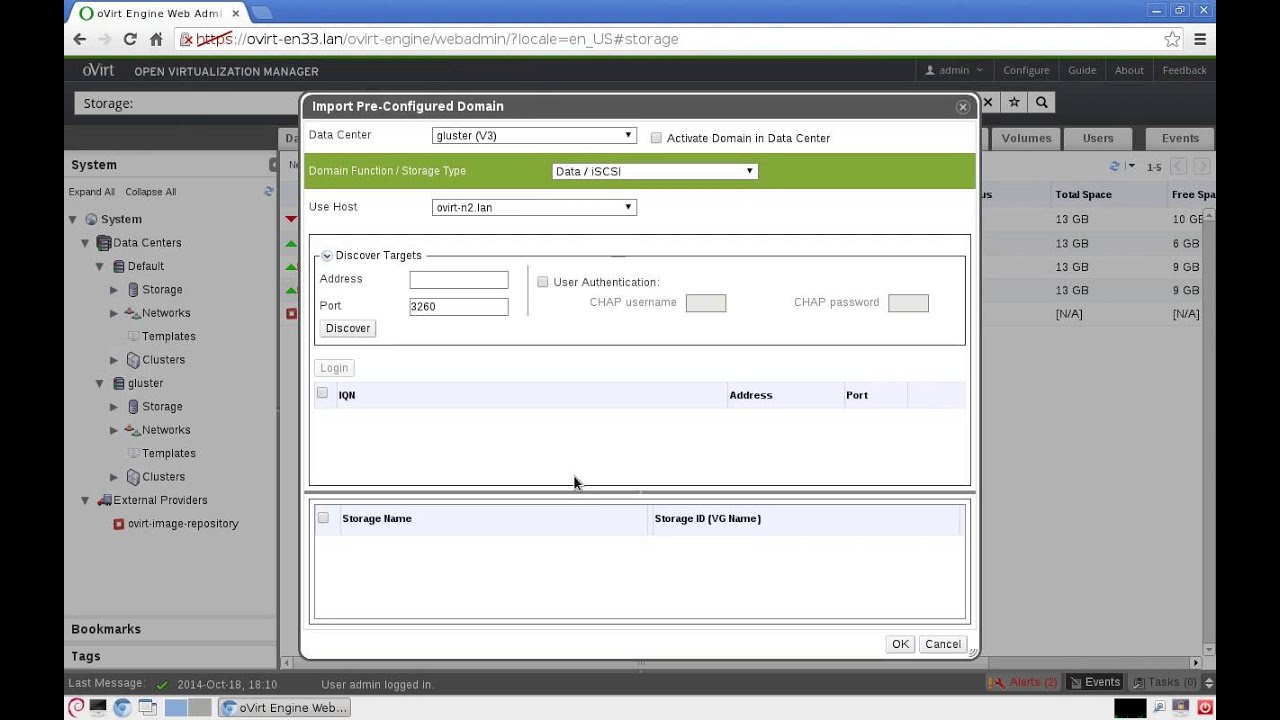Go to browser home page
The image size is (1280, 720).
click(x=156, y=39)
